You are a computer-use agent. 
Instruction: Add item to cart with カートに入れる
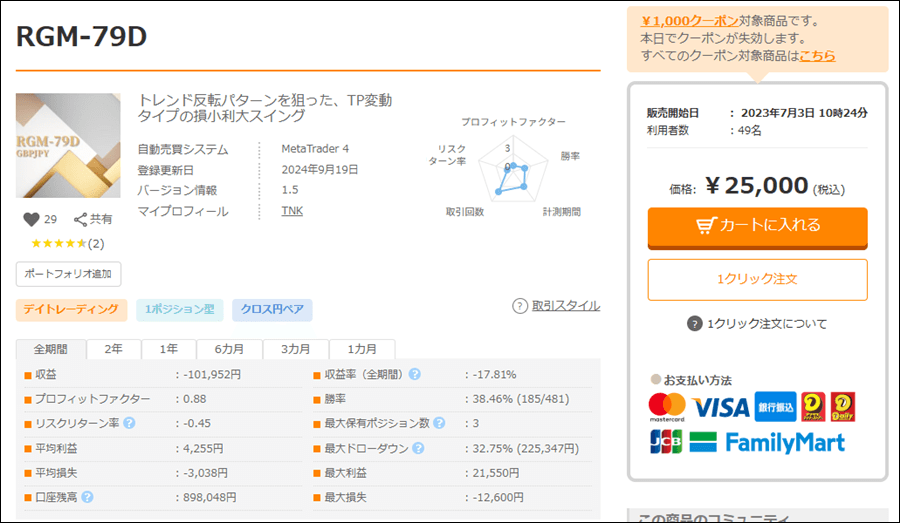point(757,226)
